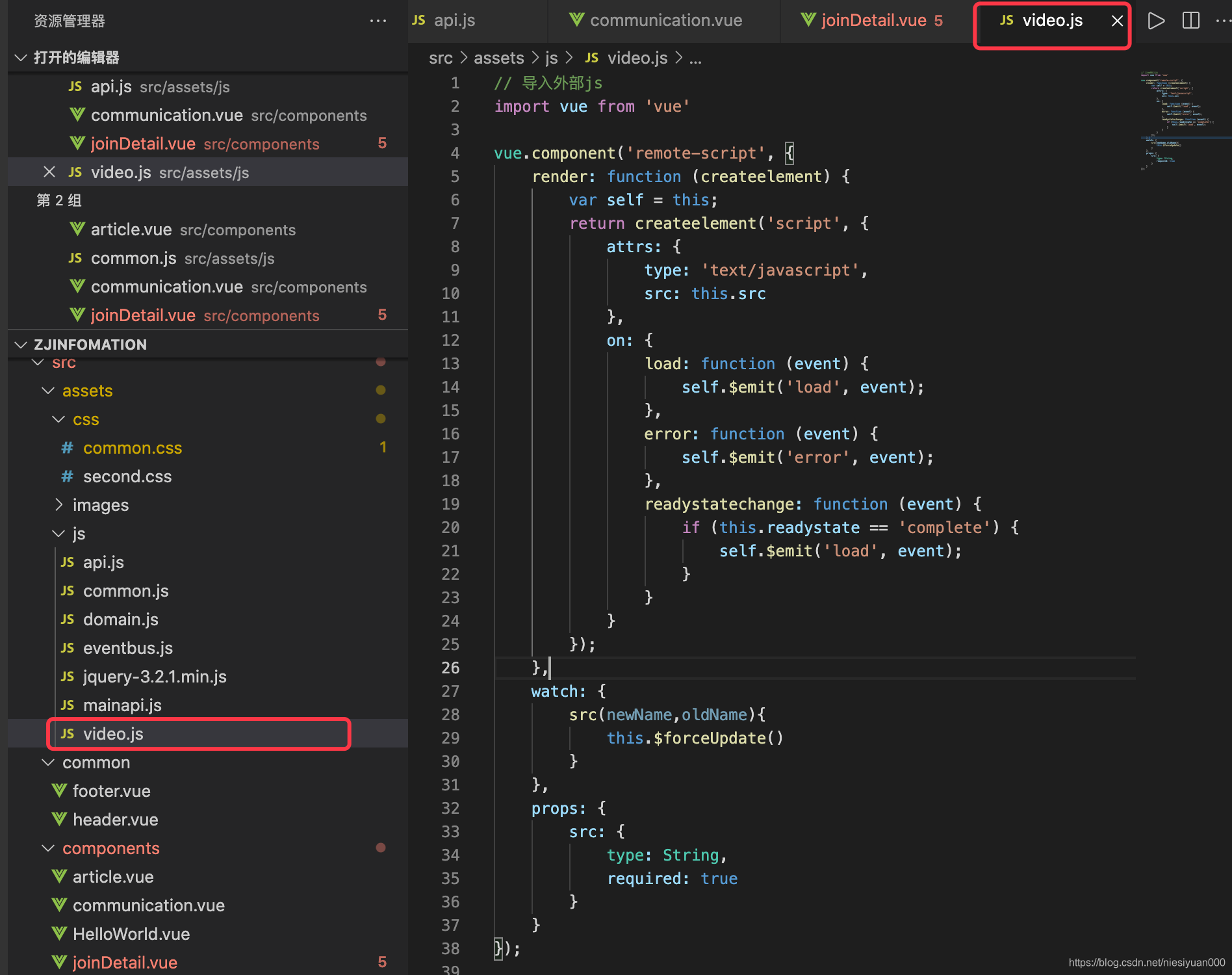Click the $forceUpdate() call on line 29
The image size is (1232, 975).
(x=719, y=738)
